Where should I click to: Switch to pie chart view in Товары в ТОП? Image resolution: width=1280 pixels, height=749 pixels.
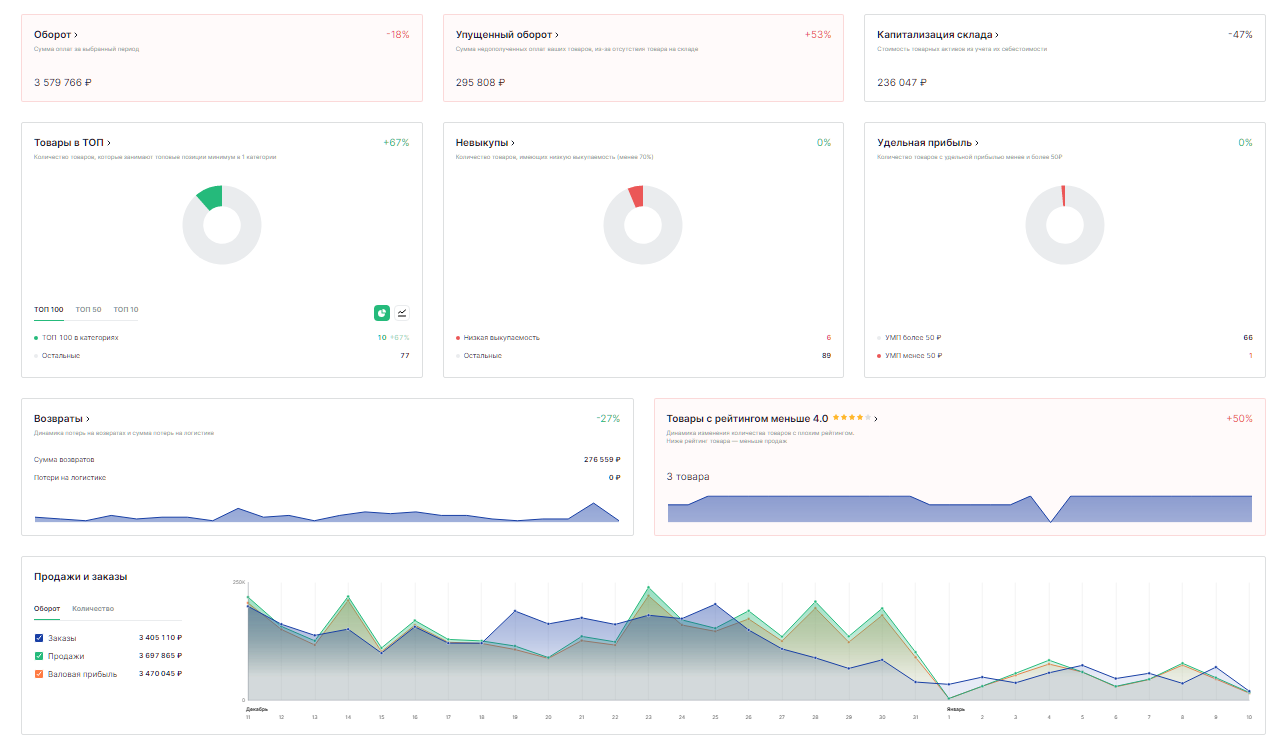click(x=382, y=313)
